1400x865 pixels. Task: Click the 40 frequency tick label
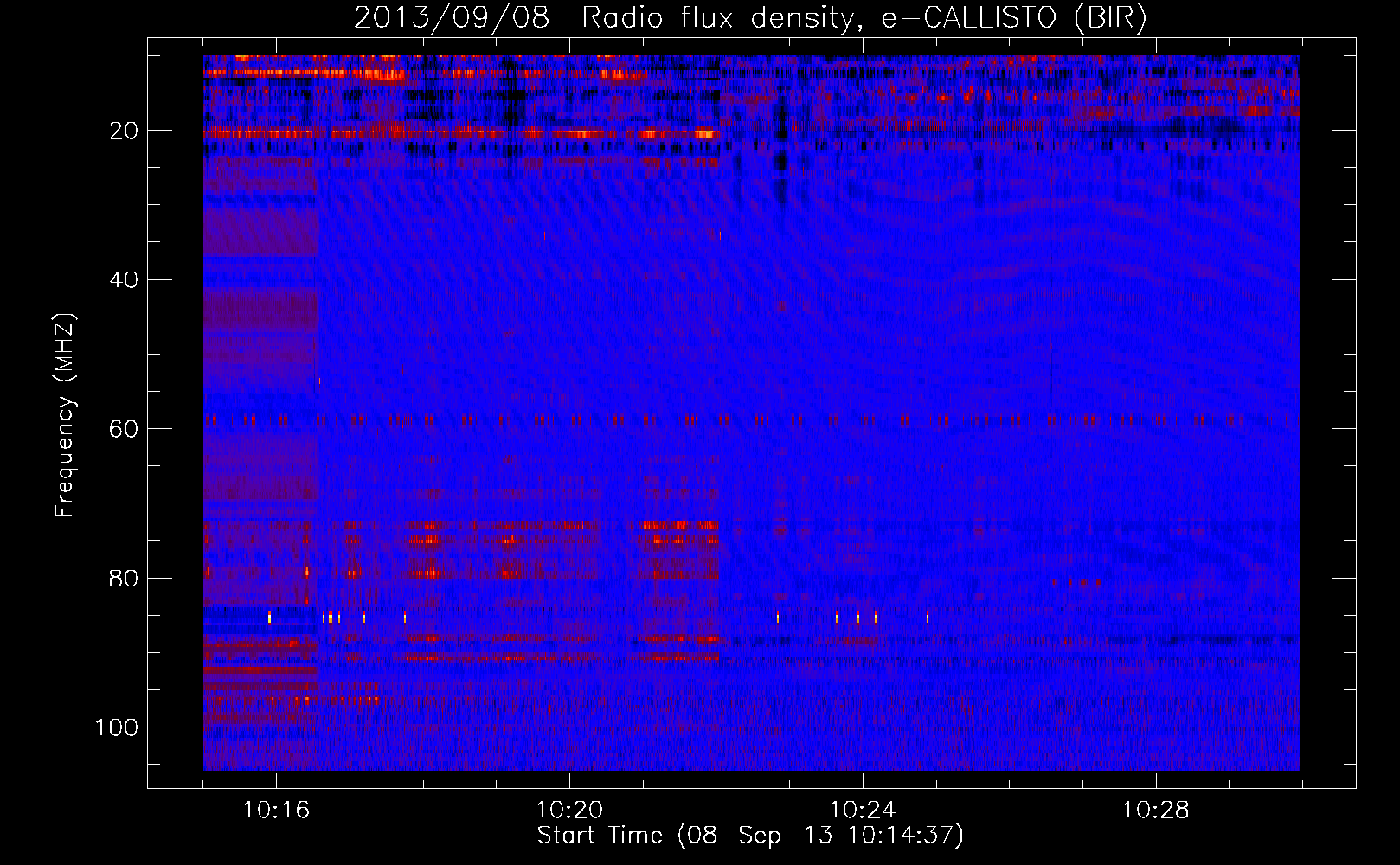pos(125,280)
